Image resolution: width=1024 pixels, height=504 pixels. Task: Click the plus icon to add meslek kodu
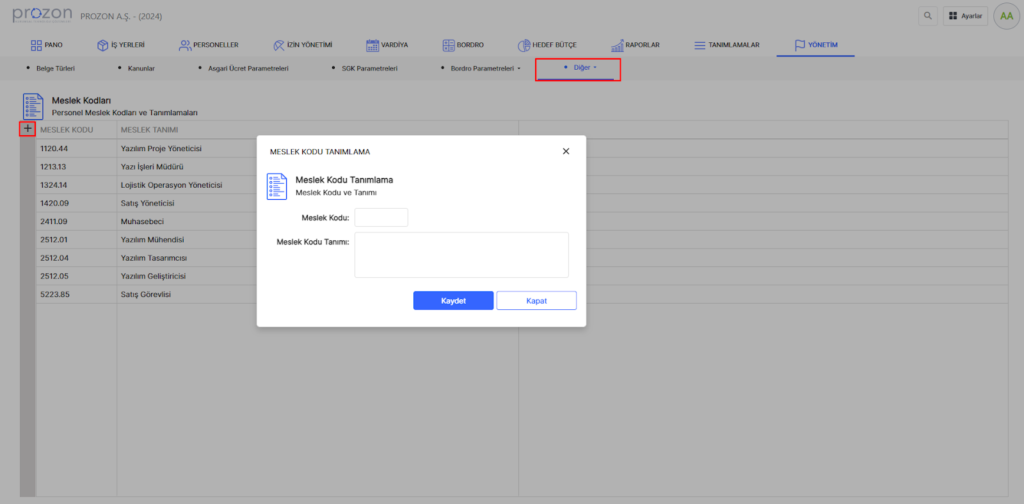coord(28,129)
